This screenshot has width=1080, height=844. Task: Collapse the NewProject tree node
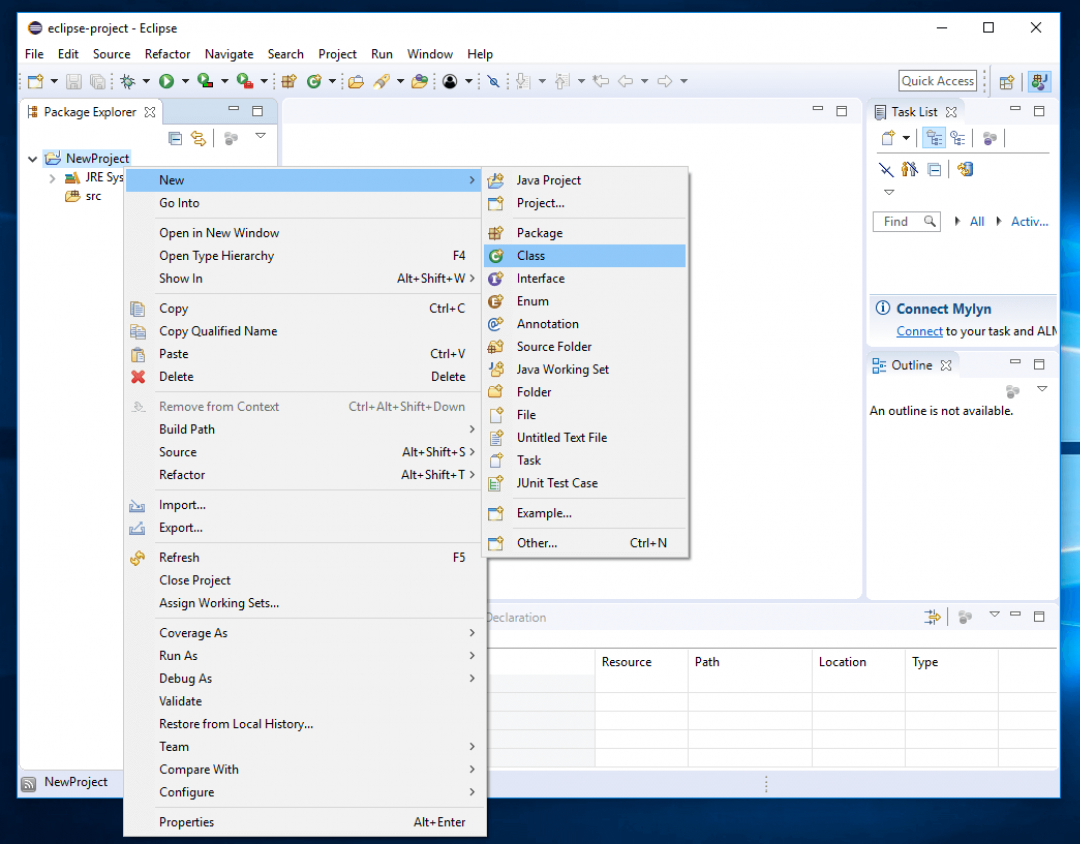[x=33, y=158]
